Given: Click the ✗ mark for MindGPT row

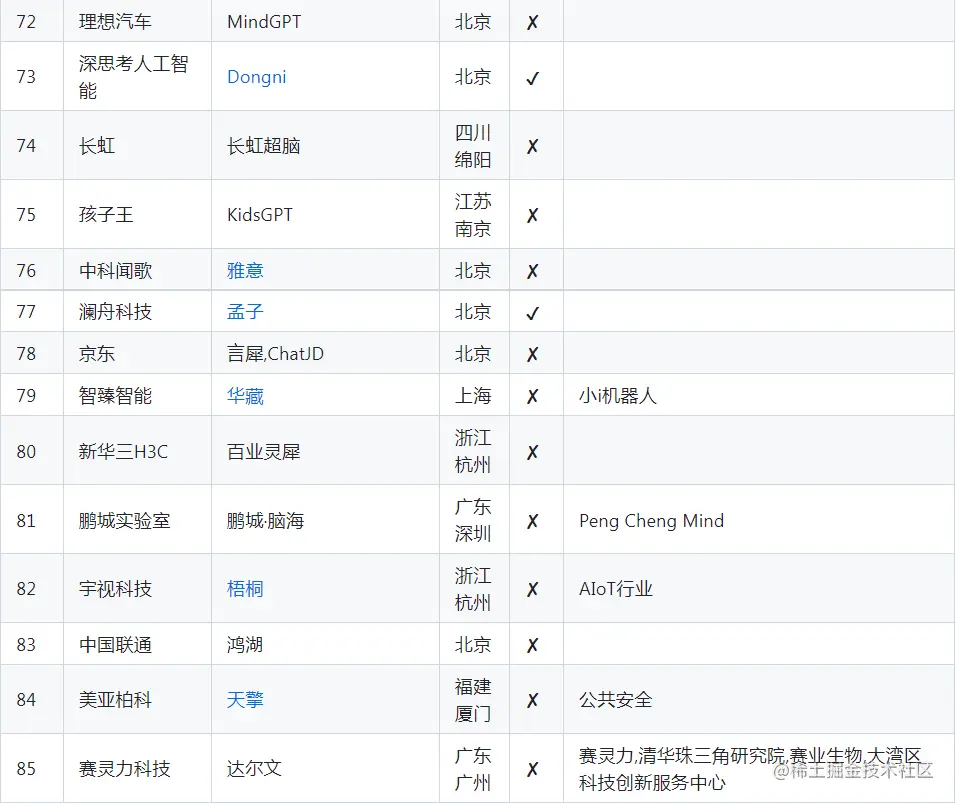Looking at the screenshot, I should [535, 20].
